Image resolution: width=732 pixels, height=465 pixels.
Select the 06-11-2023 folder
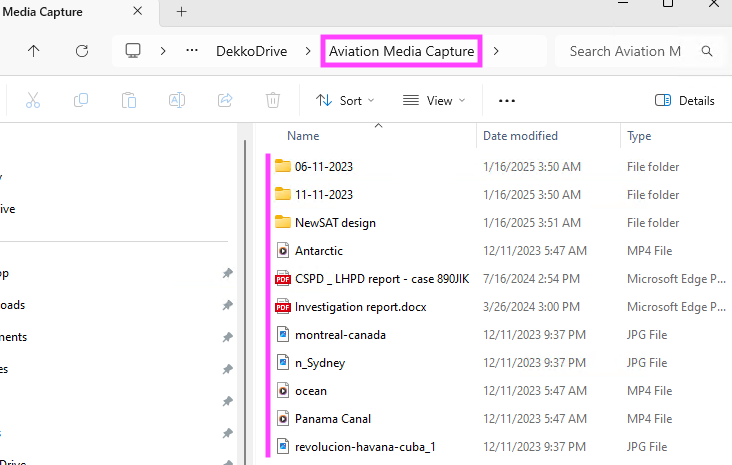(x=324, y=167)
